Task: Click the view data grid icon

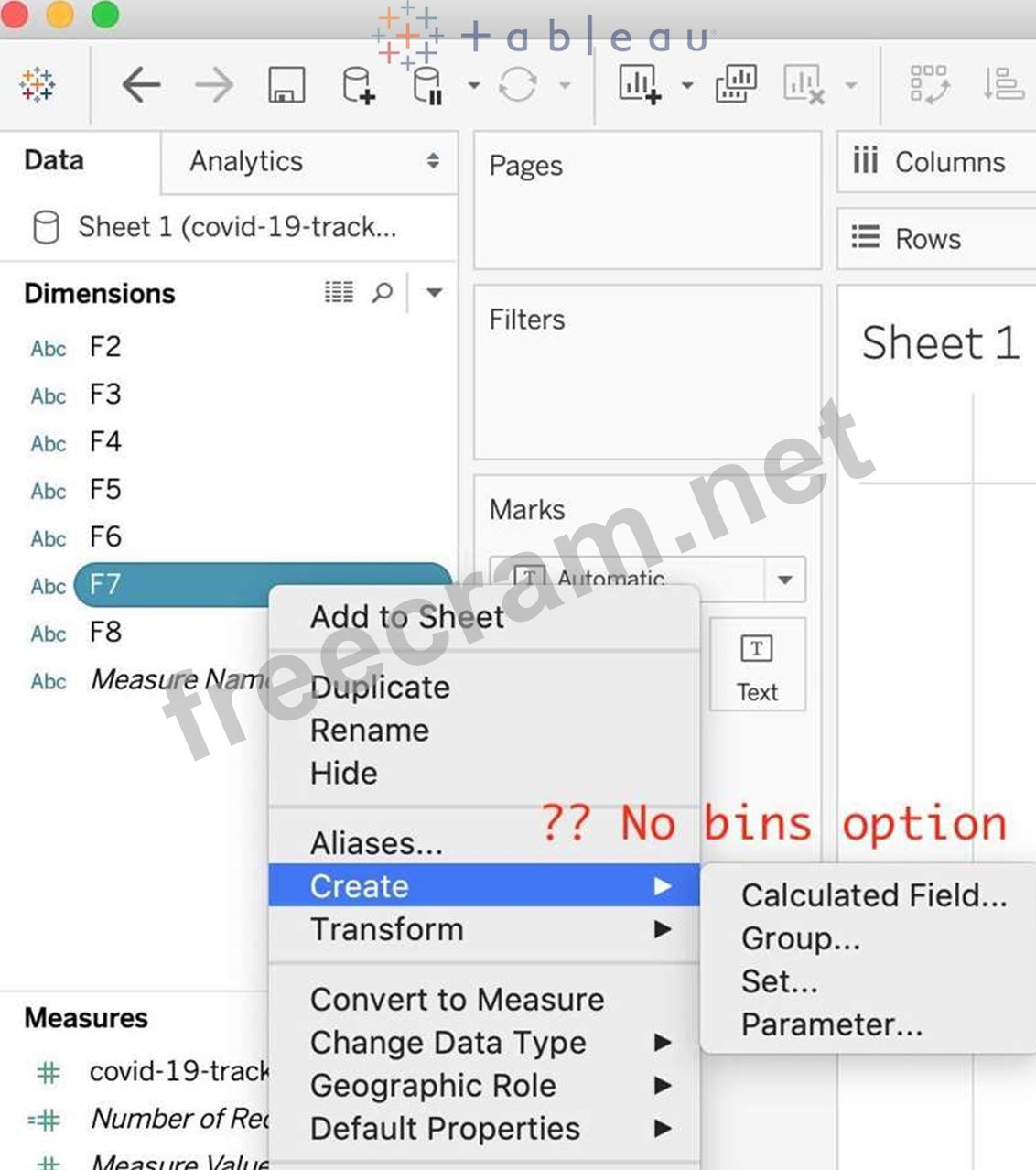Action: click(x=339, y=293)
